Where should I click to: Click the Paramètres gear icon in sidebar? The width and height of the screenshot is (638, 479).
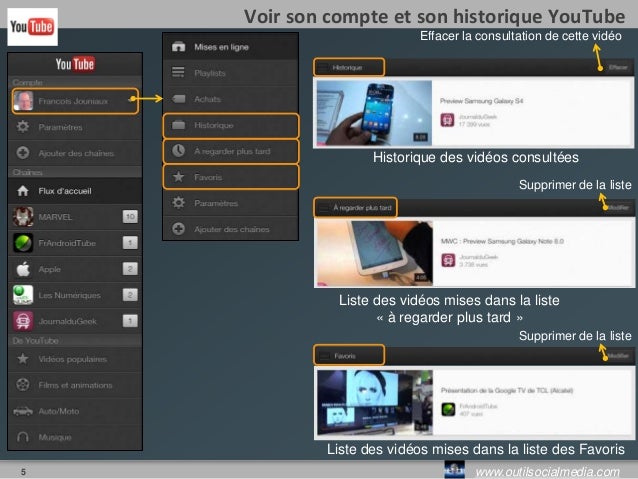[23, 127]
